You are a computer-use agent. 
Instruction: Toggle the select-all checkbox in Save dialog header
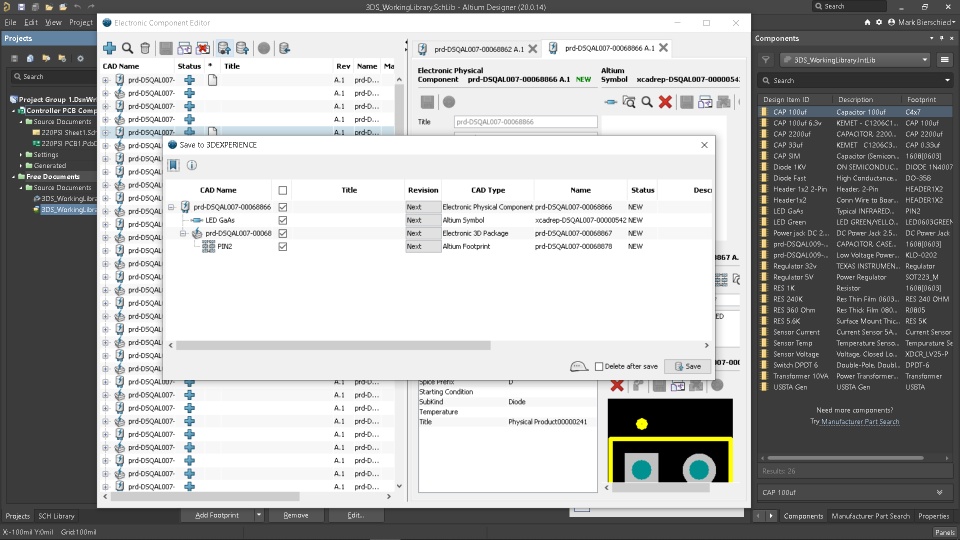click(282, 190)
